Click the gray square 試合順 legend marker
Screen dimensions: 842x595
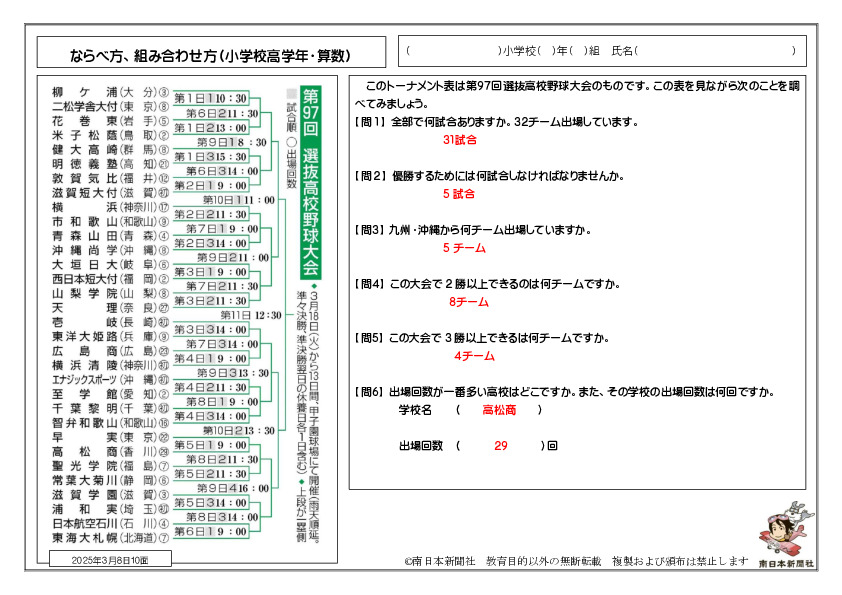tap(291, 93)
